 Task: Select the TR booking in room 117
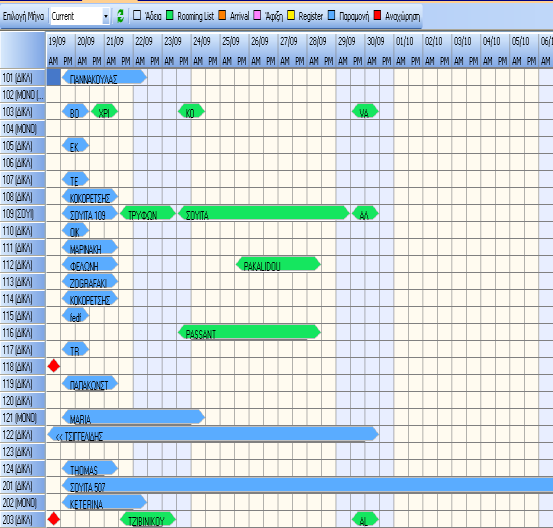click(x=75, y=349)
